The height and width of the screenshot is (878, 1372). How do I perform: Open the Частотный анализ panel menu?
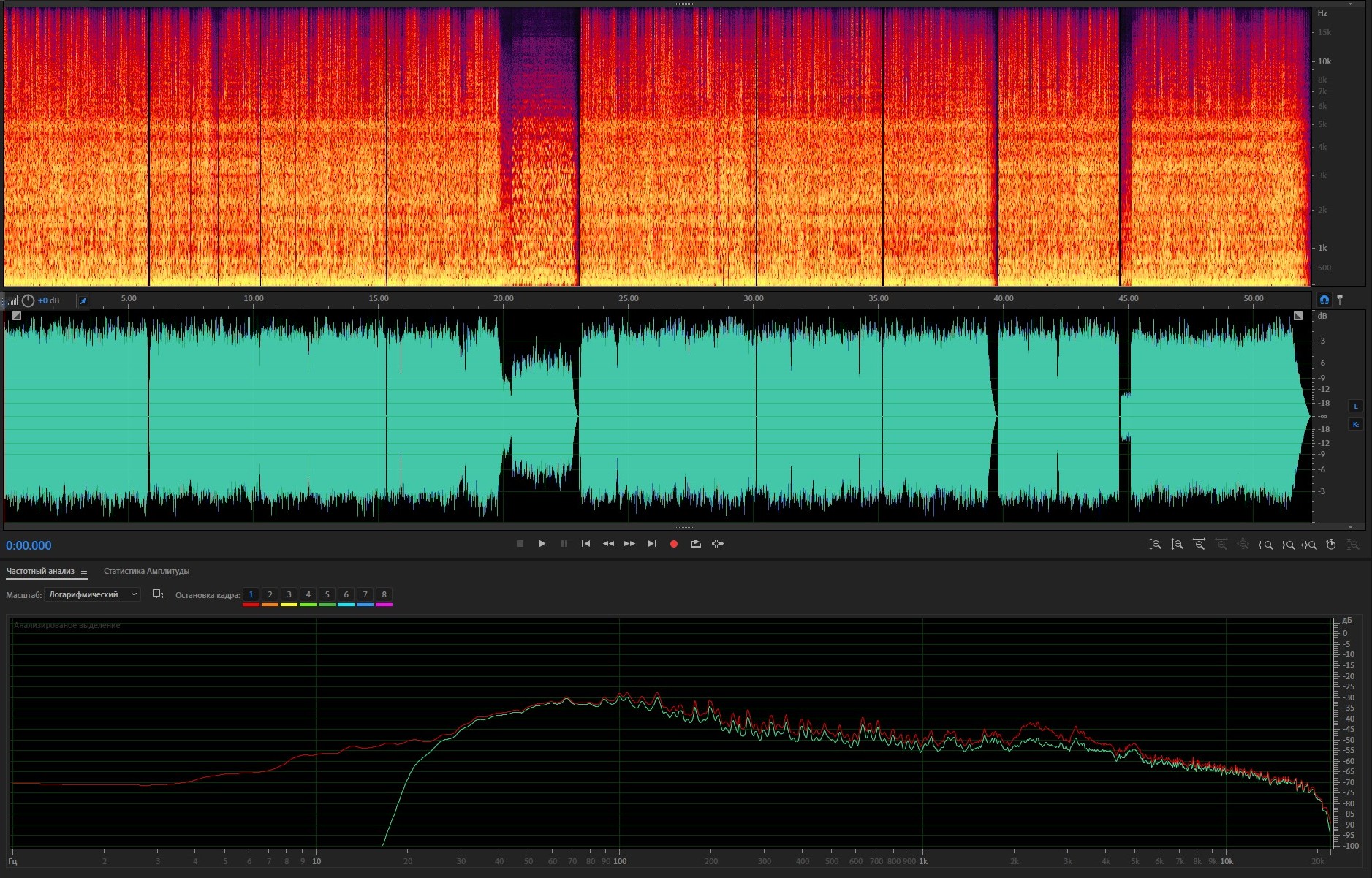[84, 572]
